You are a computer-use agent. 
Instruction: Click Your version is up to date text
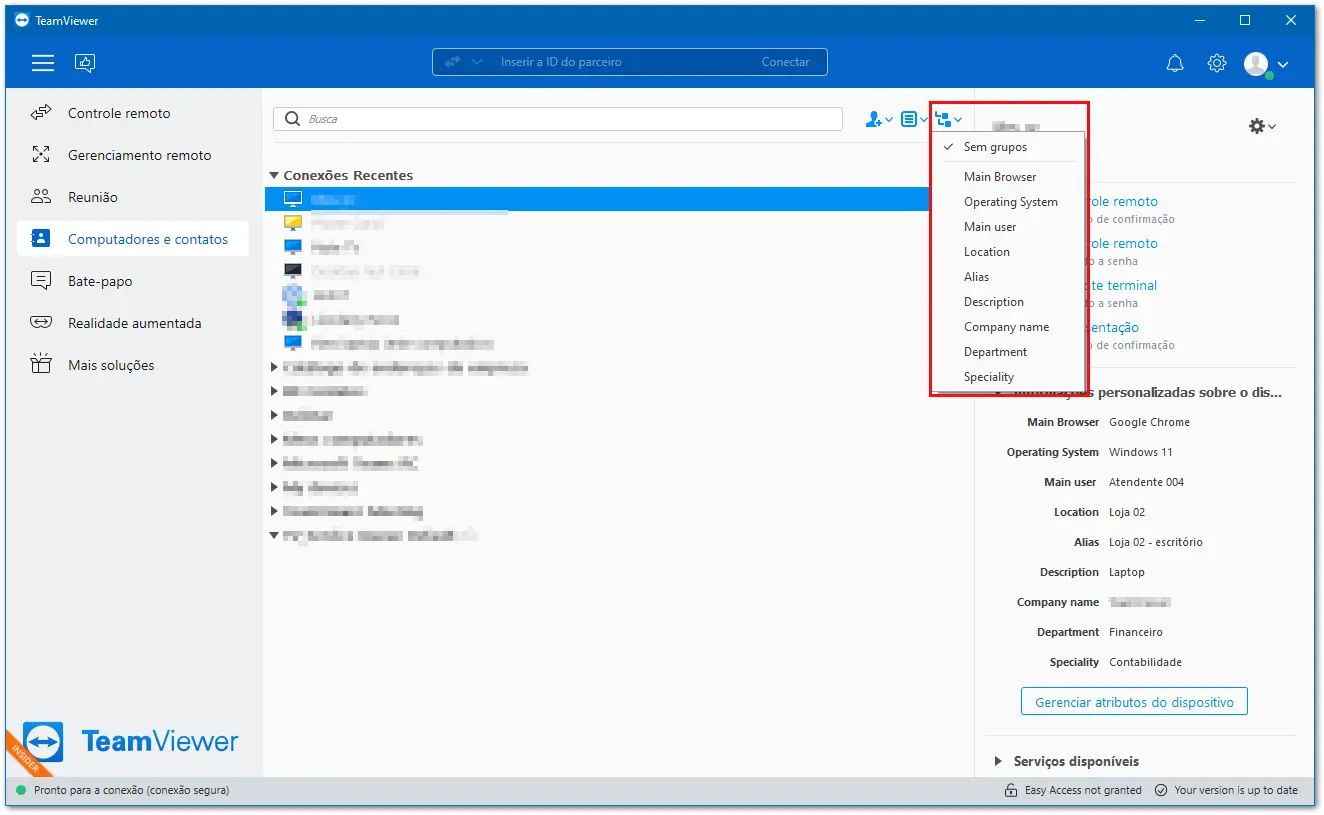tap(1236, 790)
